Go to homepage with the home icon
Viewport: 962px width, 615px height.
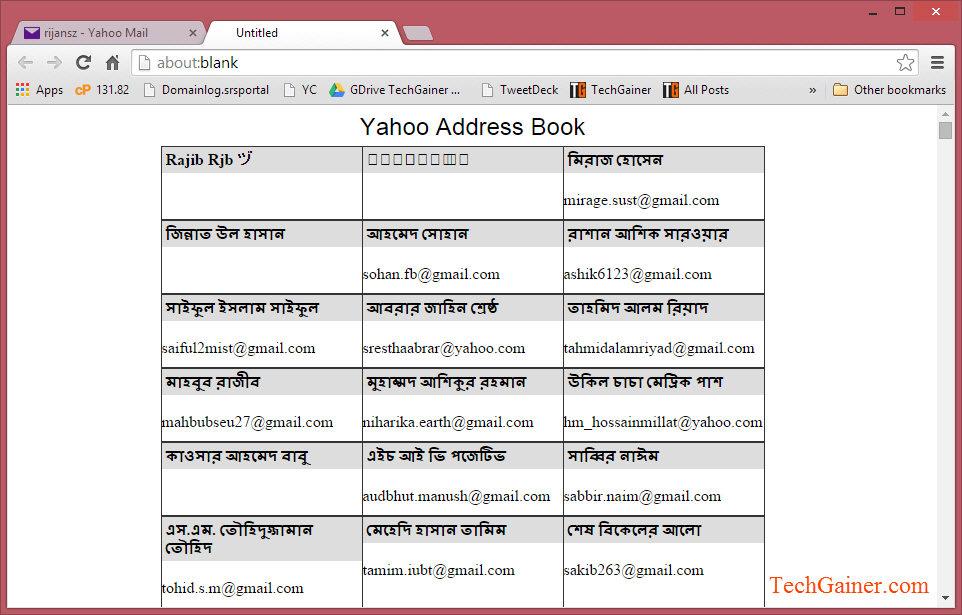(110, 62)
